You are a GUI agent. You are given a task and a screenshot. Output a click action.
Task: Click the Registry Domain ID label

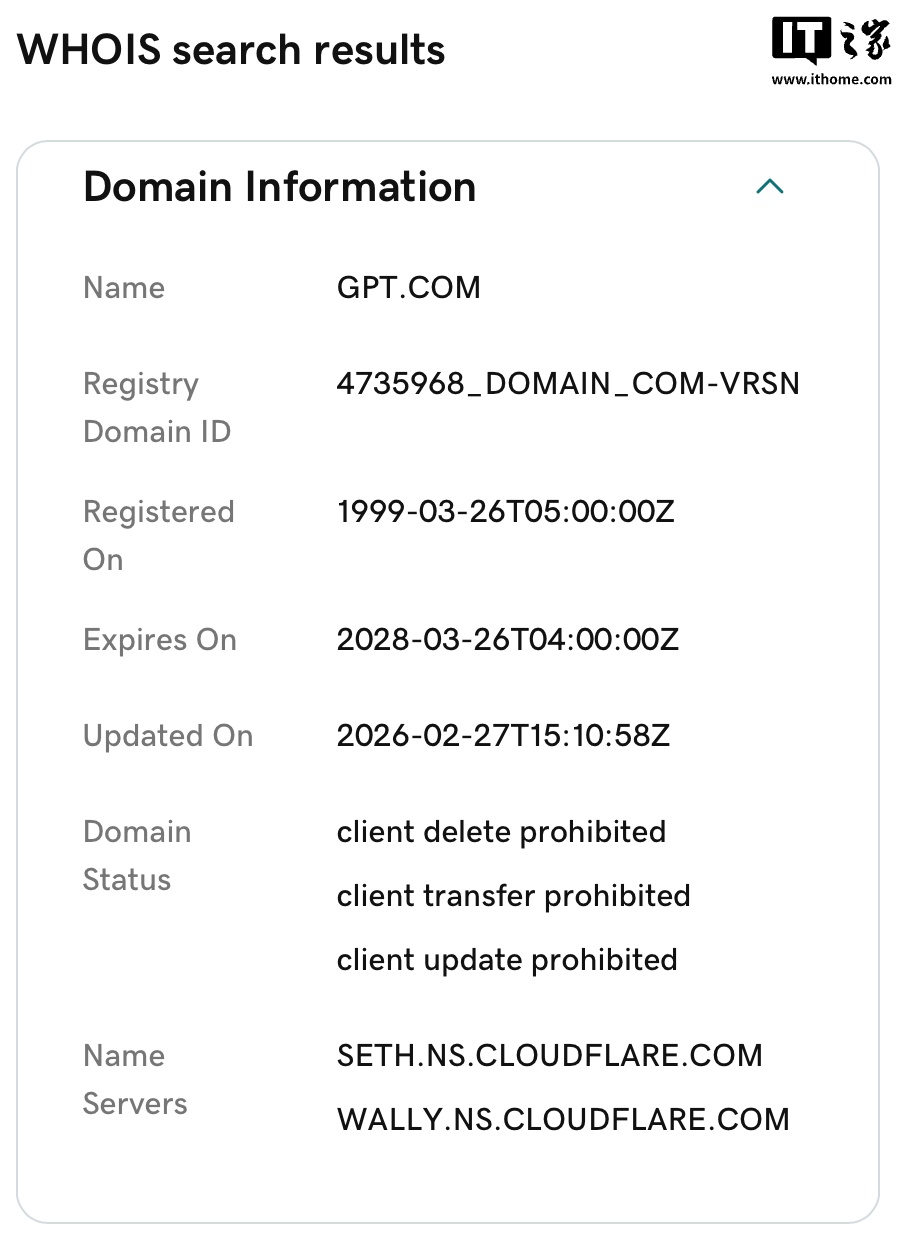156,408
